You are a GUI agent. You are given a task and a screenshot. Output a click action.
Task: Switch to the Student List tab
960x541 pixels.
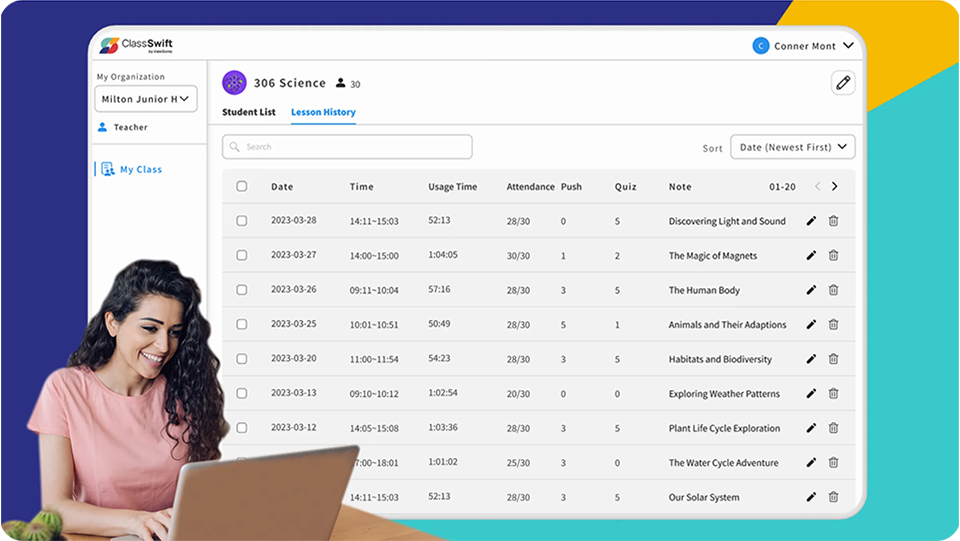248,112
